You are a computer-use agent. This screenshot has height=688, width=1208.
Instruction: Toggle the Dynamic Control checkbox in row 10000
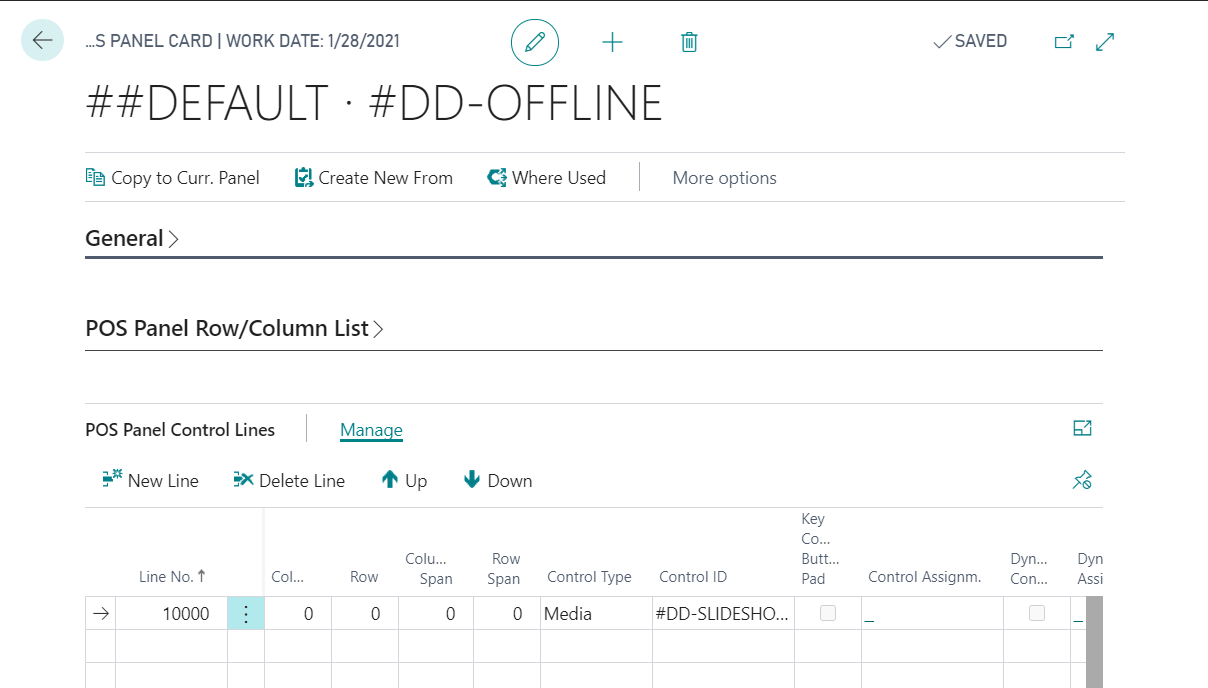pos(1037,613)
